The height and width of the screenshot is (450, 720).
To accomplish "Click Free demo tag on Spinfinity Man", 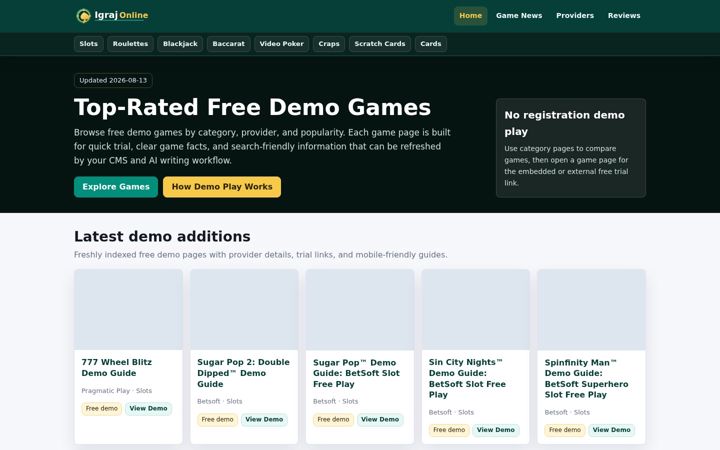I will pos(564,430).
